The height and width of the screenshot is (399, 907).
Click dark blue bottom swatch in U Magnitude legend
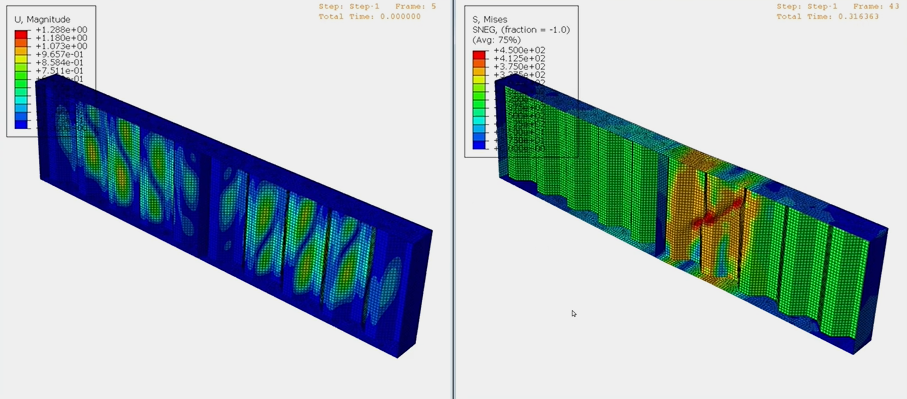click(x=21, y=124)
